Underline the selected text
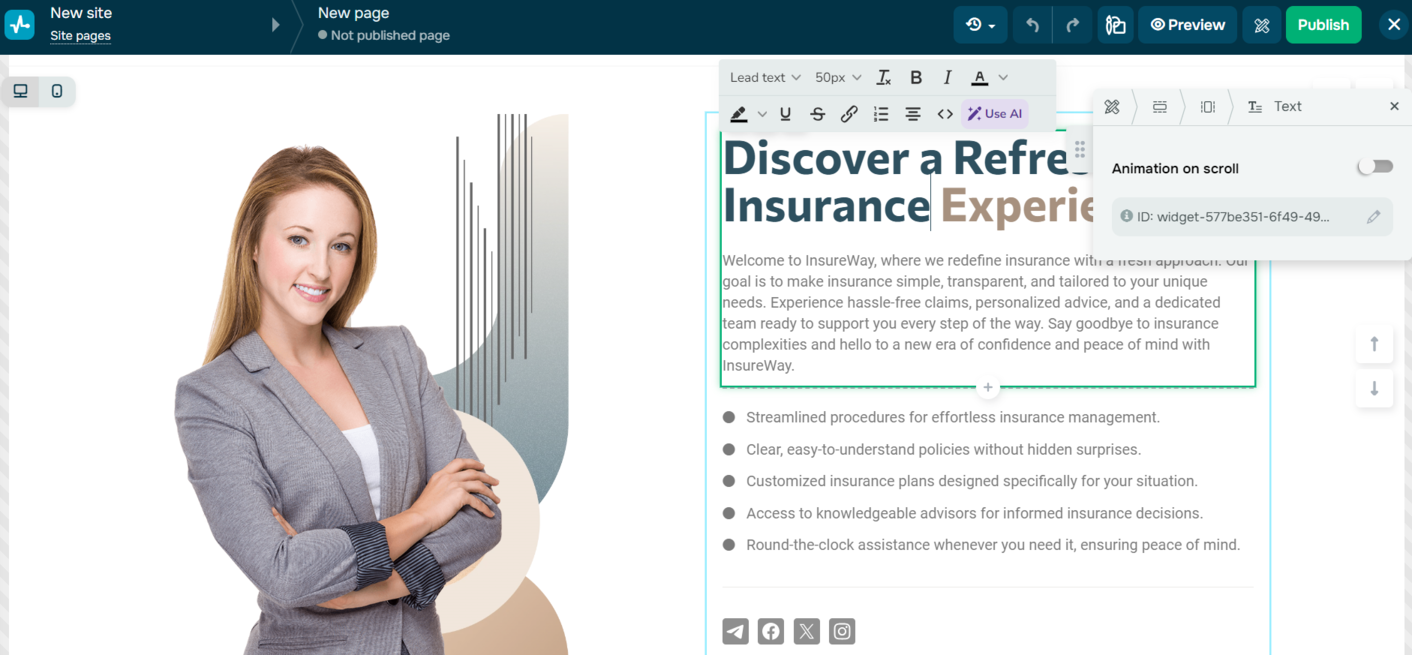The image size is (1412, 655). pos(785,114)
